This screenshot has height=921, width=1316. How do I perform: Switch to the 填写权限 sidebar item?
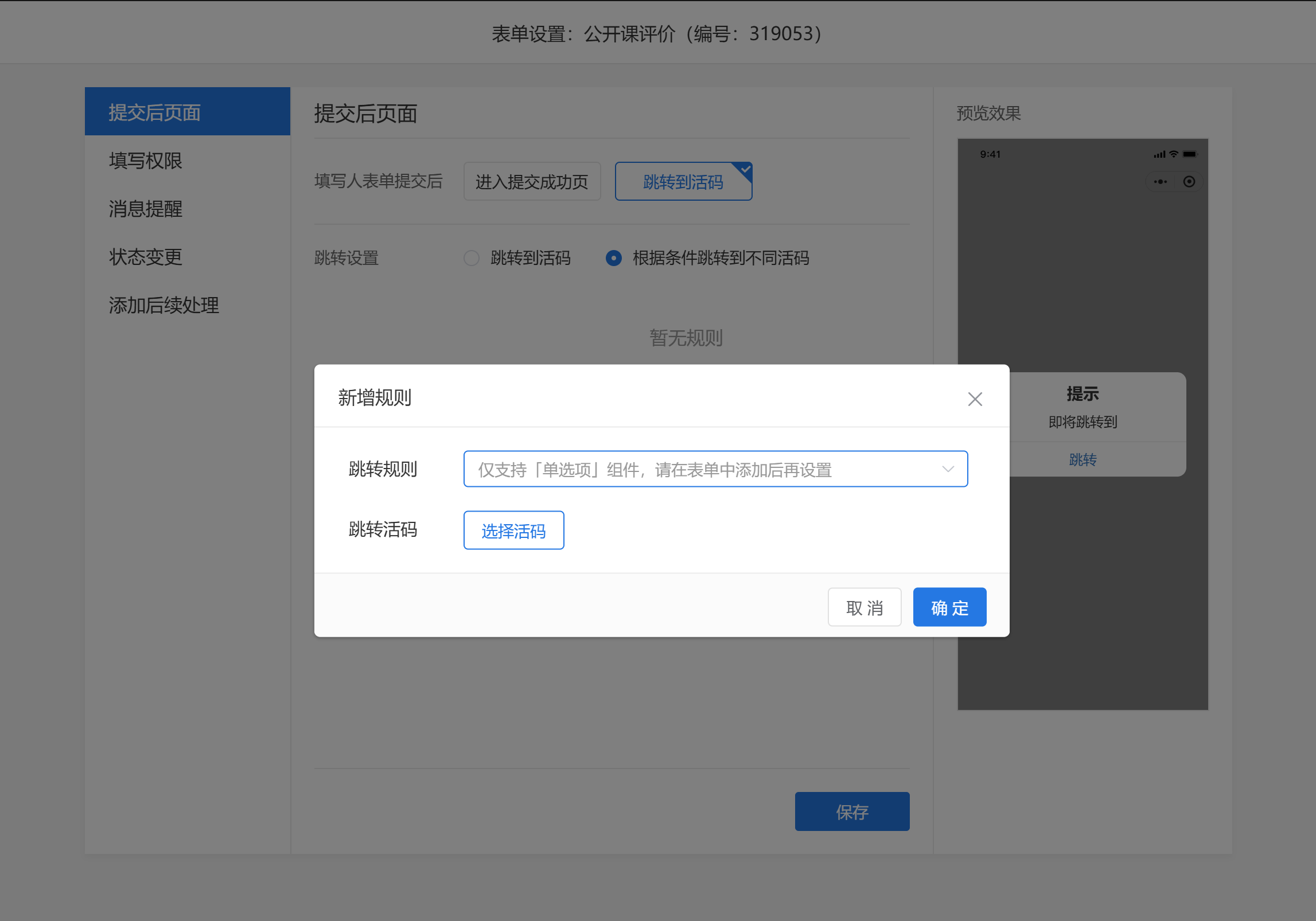pyautogui.click(x=146, y=161)
